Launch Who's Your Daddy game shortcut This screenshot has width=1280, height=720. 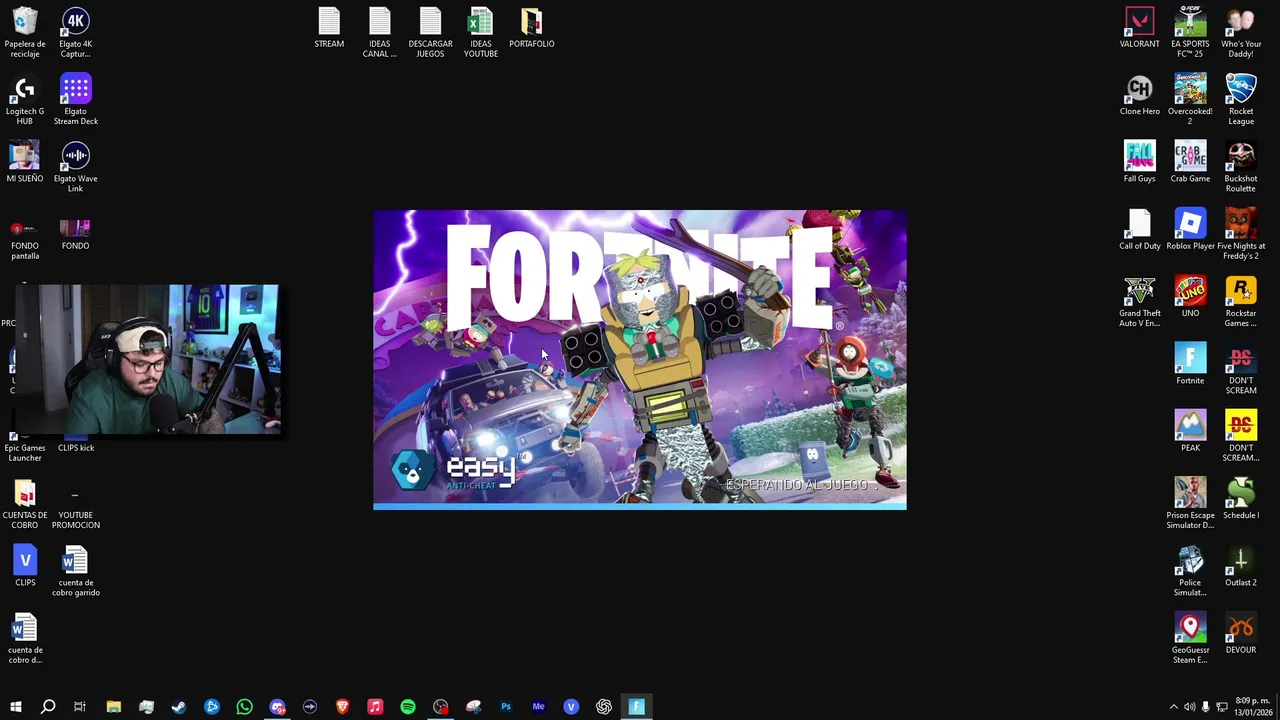(1241, 32)
